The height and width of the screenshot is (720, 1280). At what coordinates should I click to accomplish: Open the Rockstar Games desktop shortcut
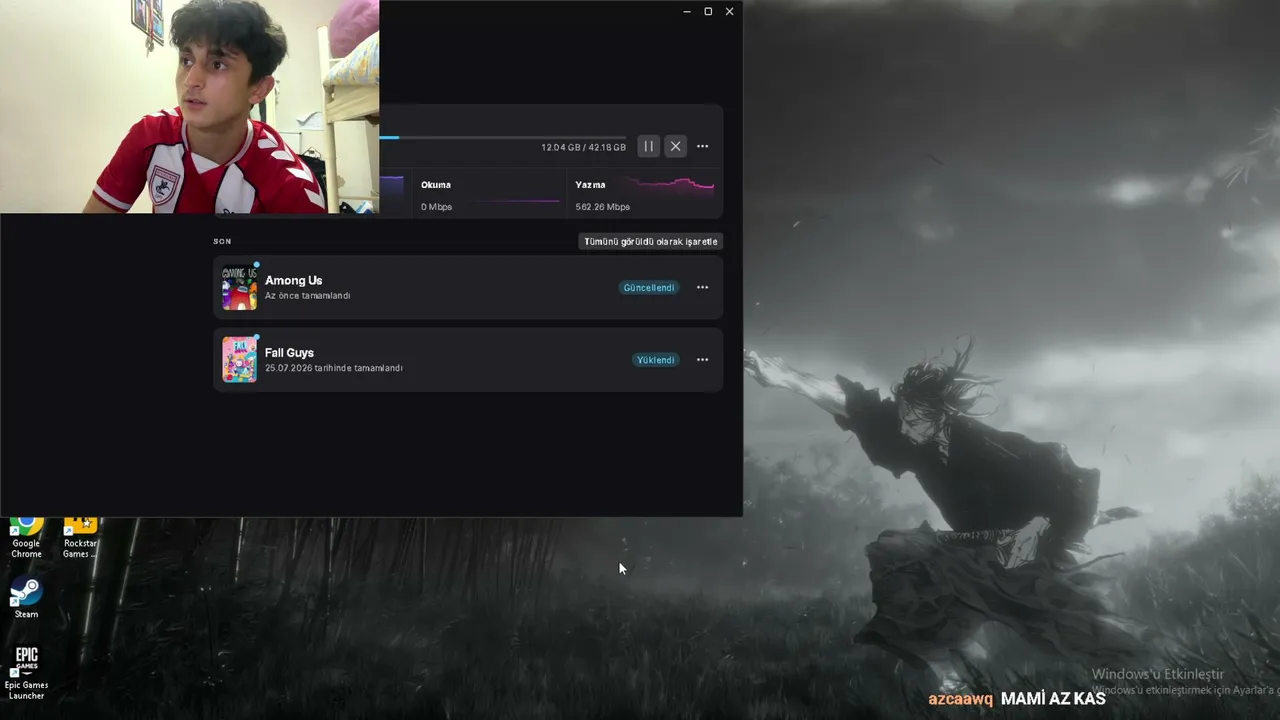[80, 538]
